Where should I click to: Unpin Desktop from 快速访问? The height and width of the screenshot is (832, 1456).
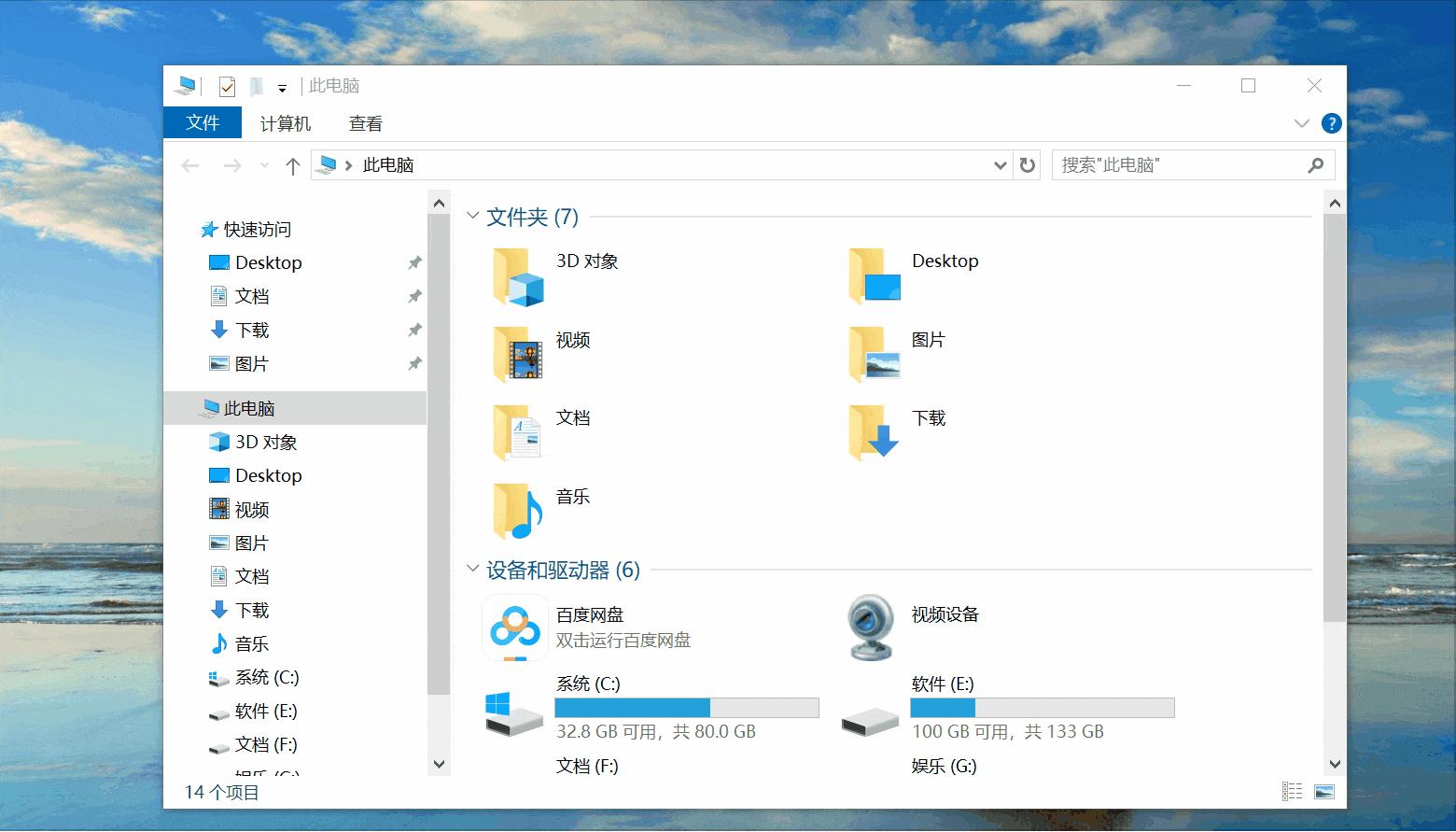[414, 262]
